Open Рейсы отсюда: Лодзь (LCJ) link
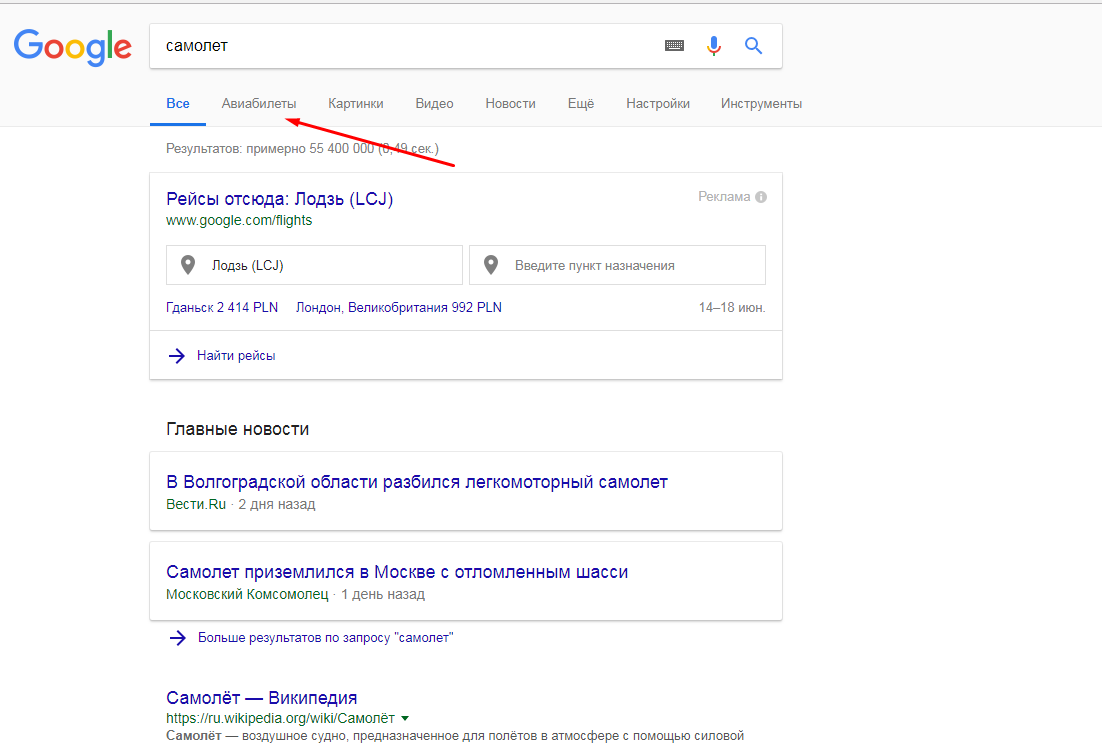 pos(279,199)
